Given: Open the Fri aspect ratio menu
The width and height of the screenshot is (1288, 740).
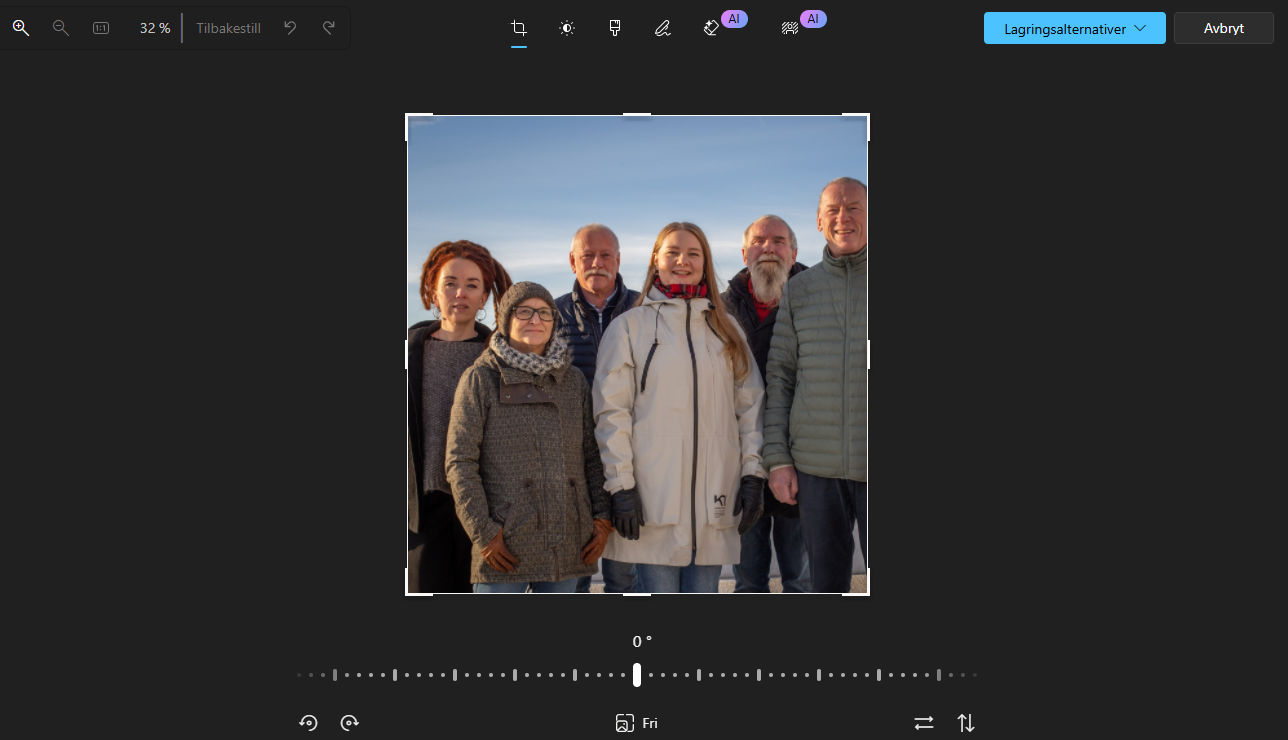Looking at the screenshot, I should [637, 723].
